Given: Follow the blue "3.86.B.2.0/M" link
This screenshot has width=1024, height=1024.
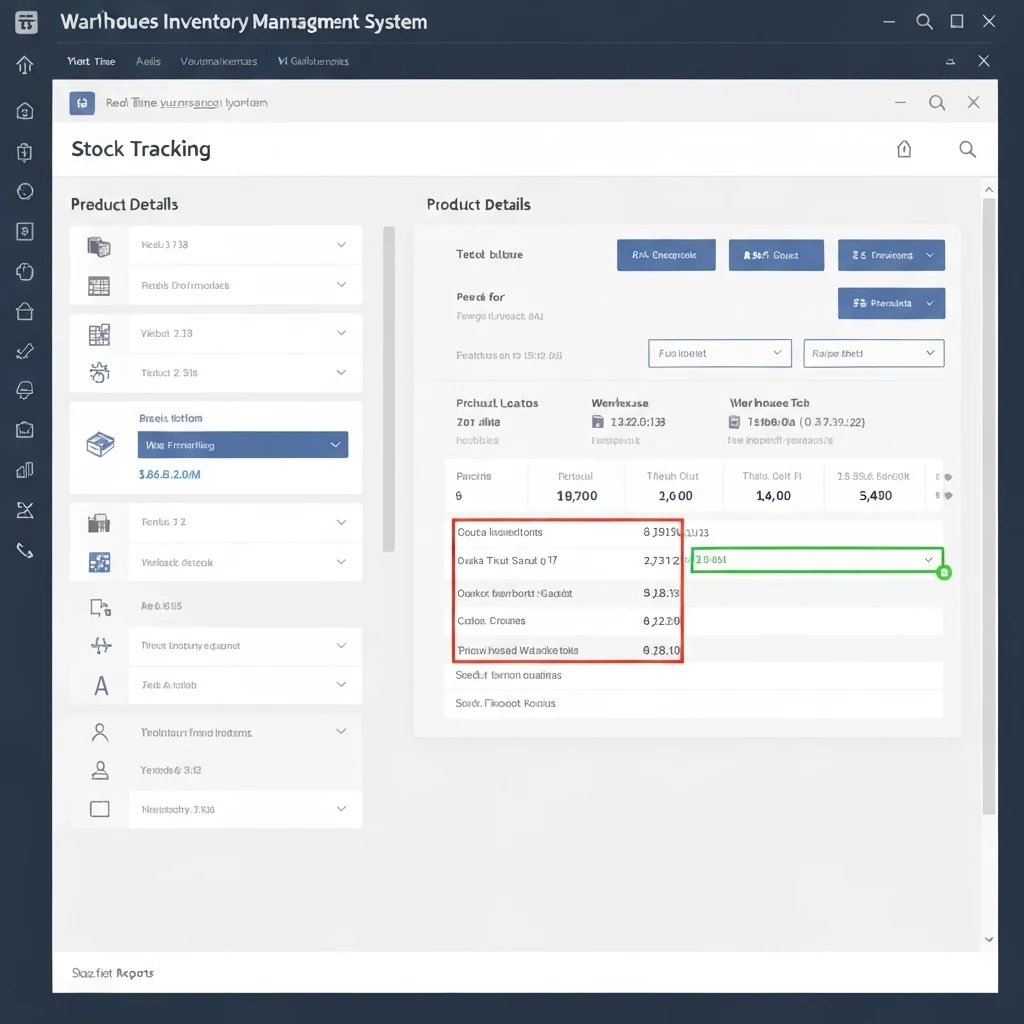Looking at the screenshot, I should [x=170, y=475].
